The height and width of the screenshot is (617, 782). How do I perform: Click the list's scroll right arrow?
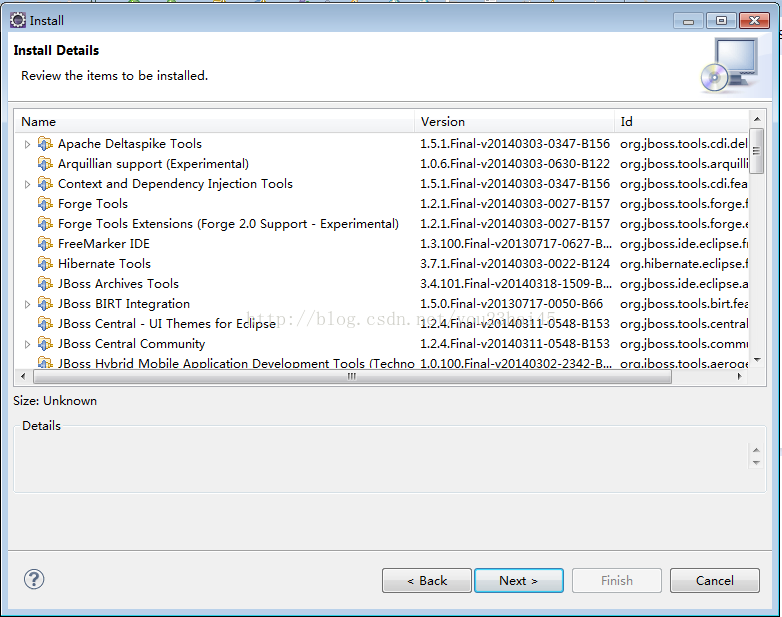point(740,377)
